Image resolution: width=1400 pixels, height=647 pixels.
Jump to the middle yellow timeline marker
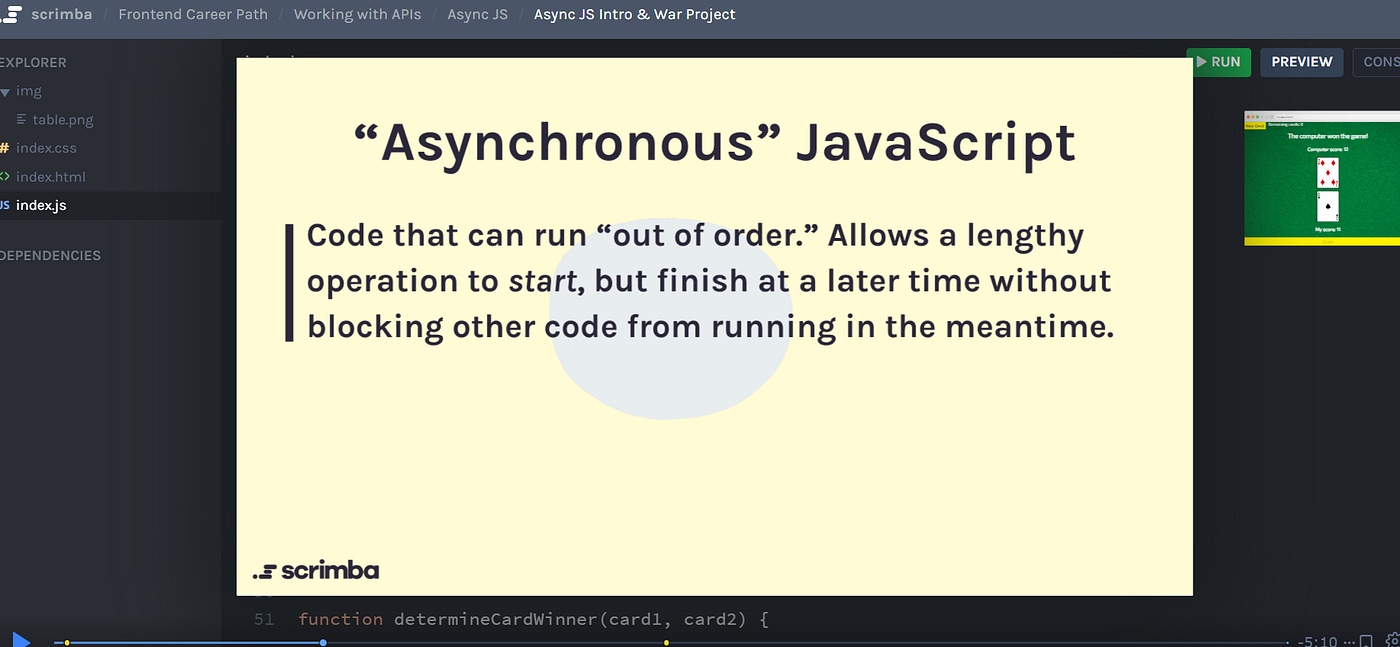tap(666, 642)
